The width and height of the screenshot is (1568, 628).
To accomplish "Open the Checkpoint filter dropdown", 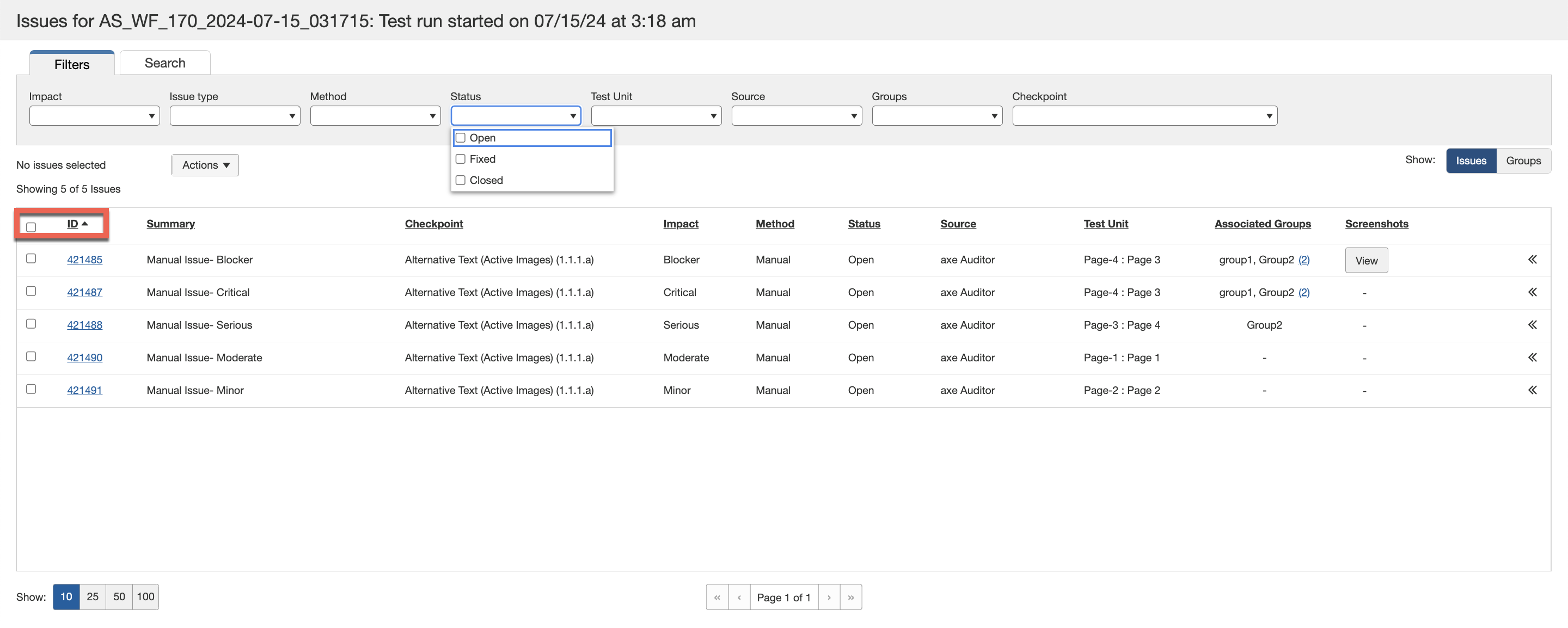I will point(1144,115).
